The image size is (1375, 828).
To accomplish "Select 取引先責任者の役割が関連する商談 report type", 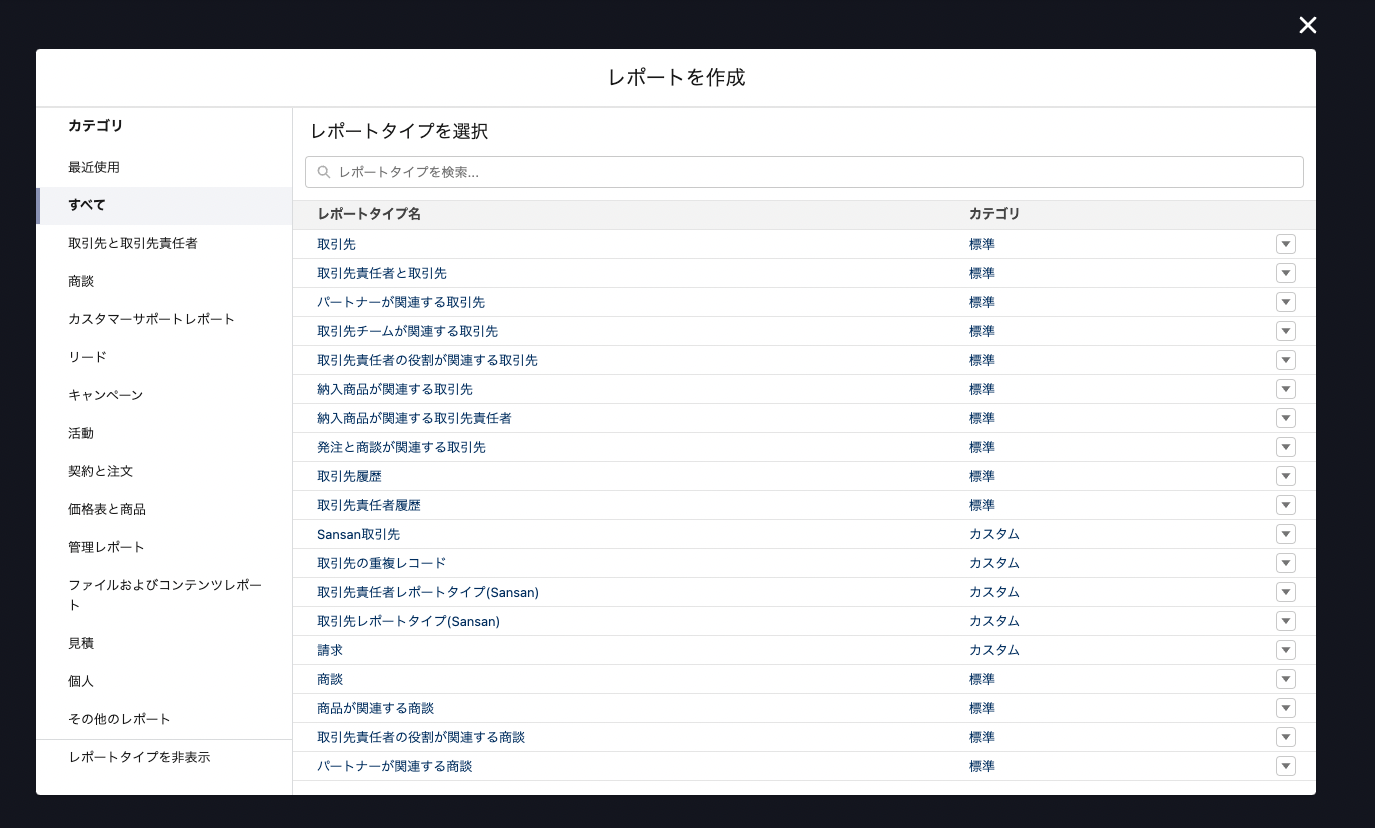I will (421, 737).
